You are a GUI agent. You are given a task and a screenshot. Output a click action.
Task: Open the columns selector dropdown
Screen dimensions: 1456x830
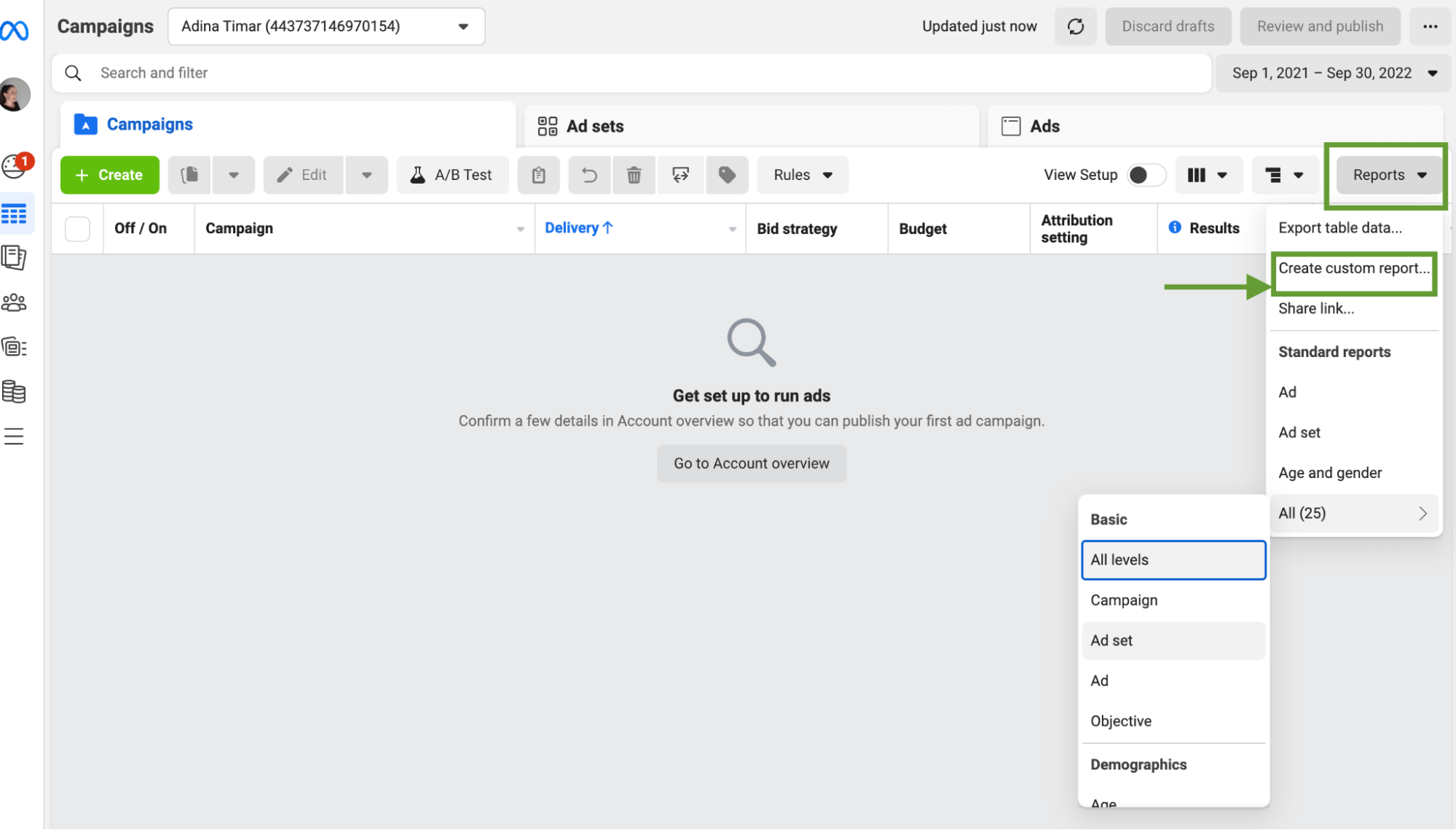[x=1209, y=175]
